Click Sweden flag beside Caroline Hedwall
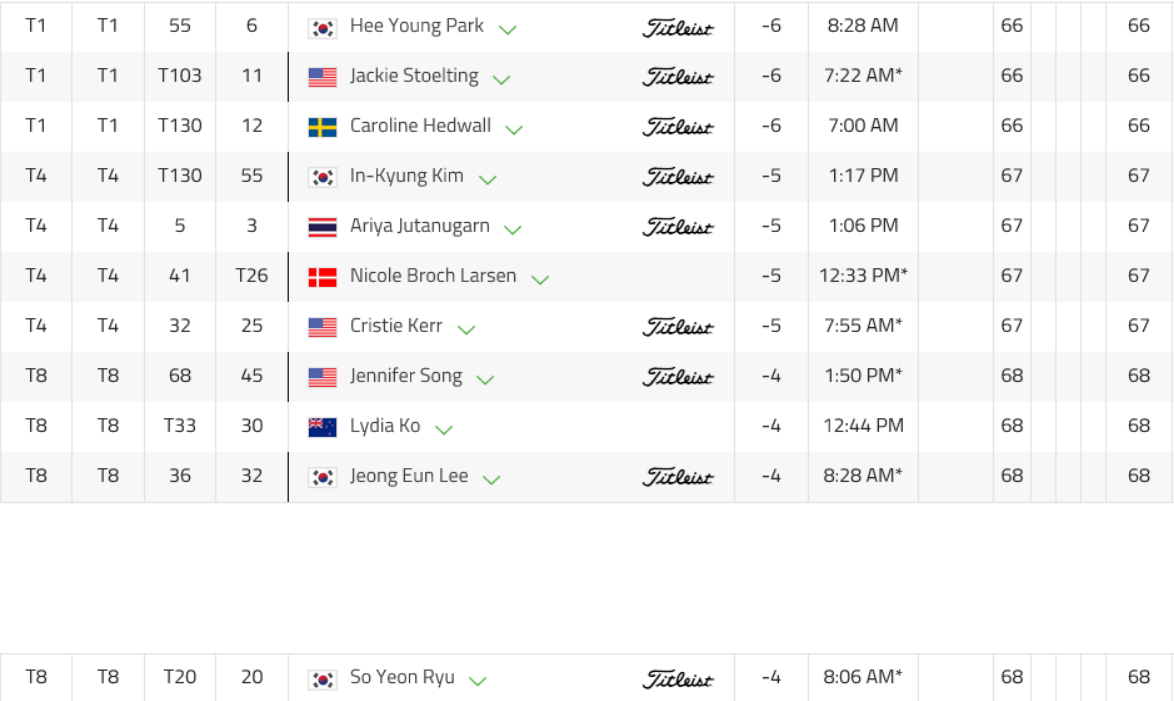The height and width of the screenshot is (701, 1174). click(322, 127)
